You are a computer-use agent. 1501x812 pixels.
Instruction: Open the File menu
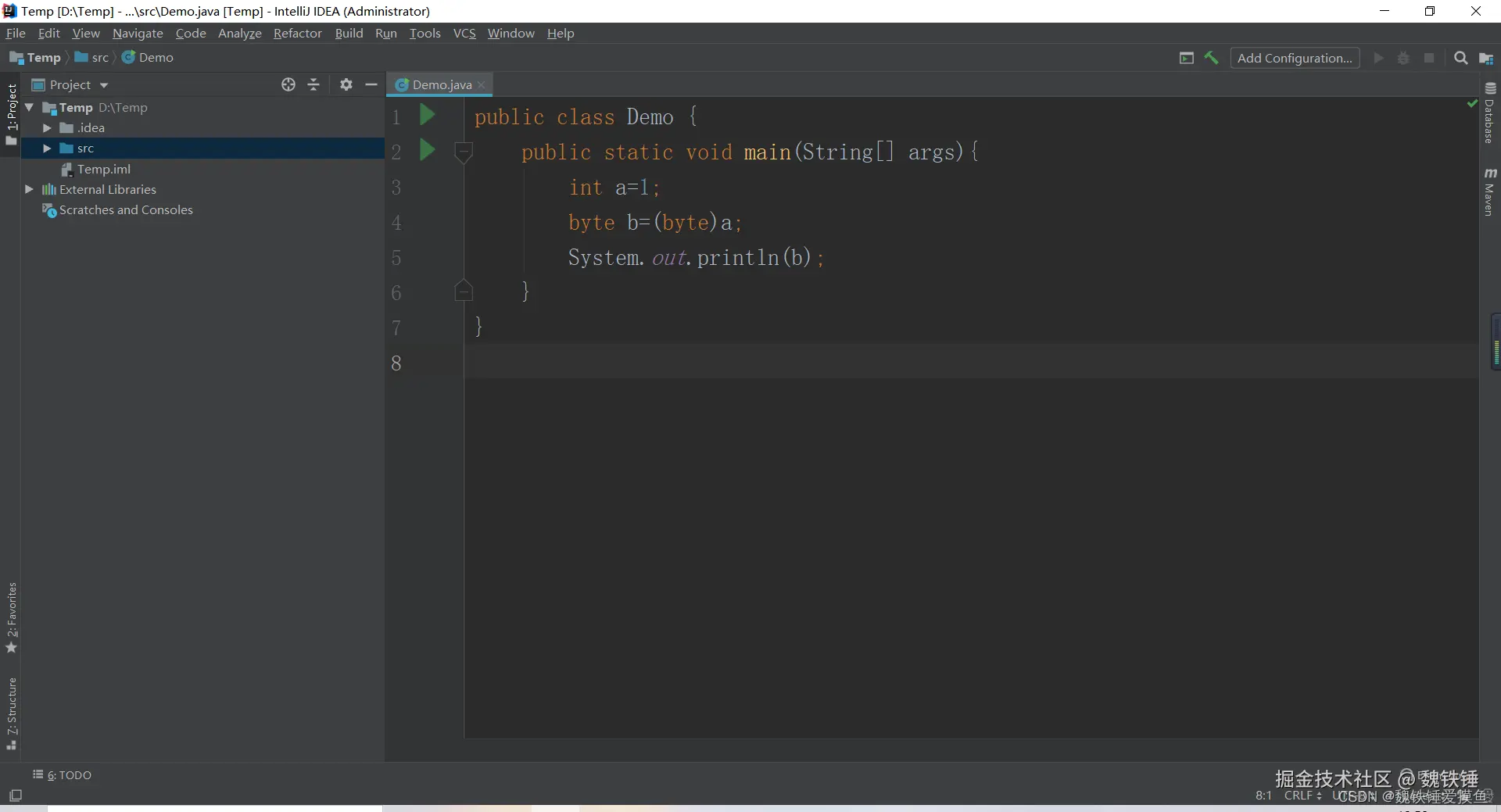point(16,33)
